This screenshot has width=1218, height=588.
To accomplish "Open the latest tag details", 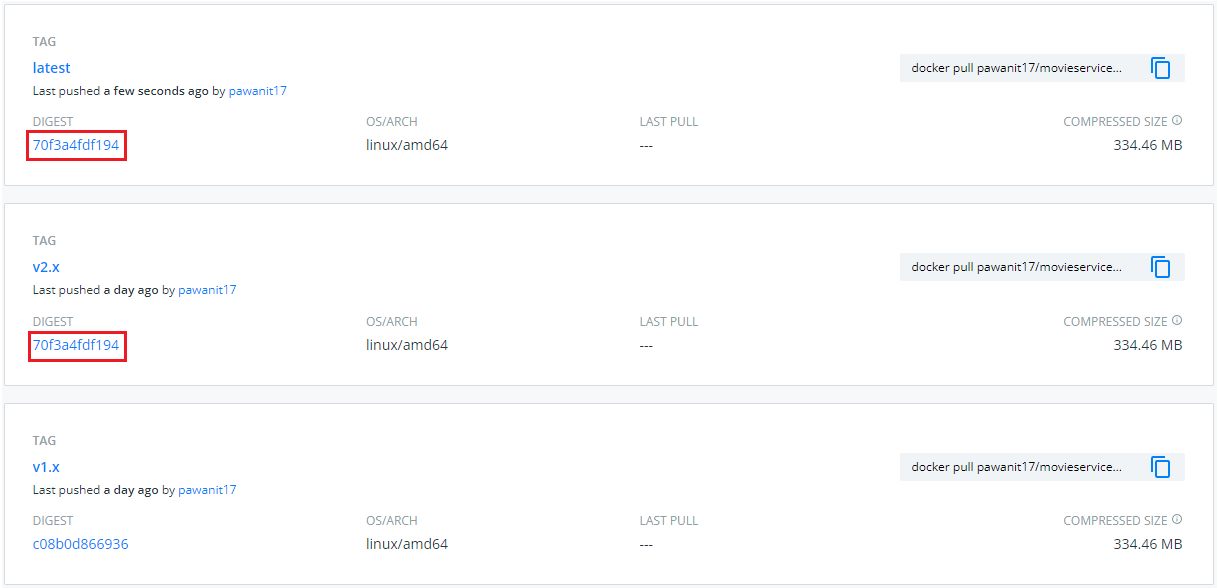I will [x=51, y=67].
